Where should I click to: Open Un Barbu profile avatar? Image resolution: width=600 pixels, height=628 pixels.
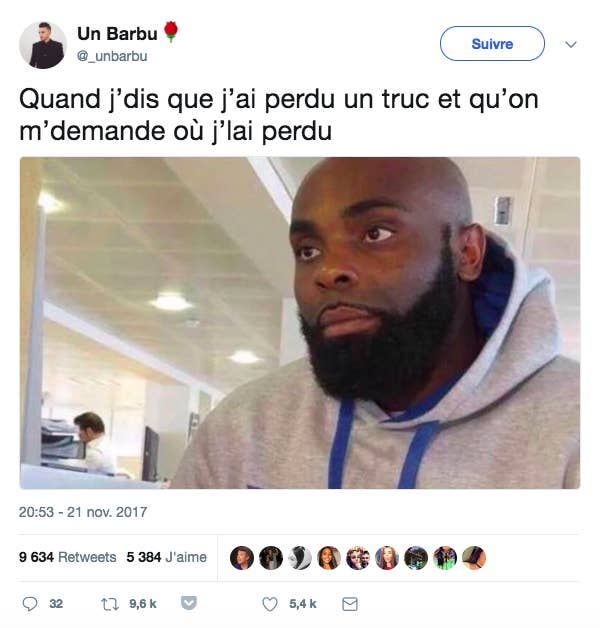click(x=43, y=45)
